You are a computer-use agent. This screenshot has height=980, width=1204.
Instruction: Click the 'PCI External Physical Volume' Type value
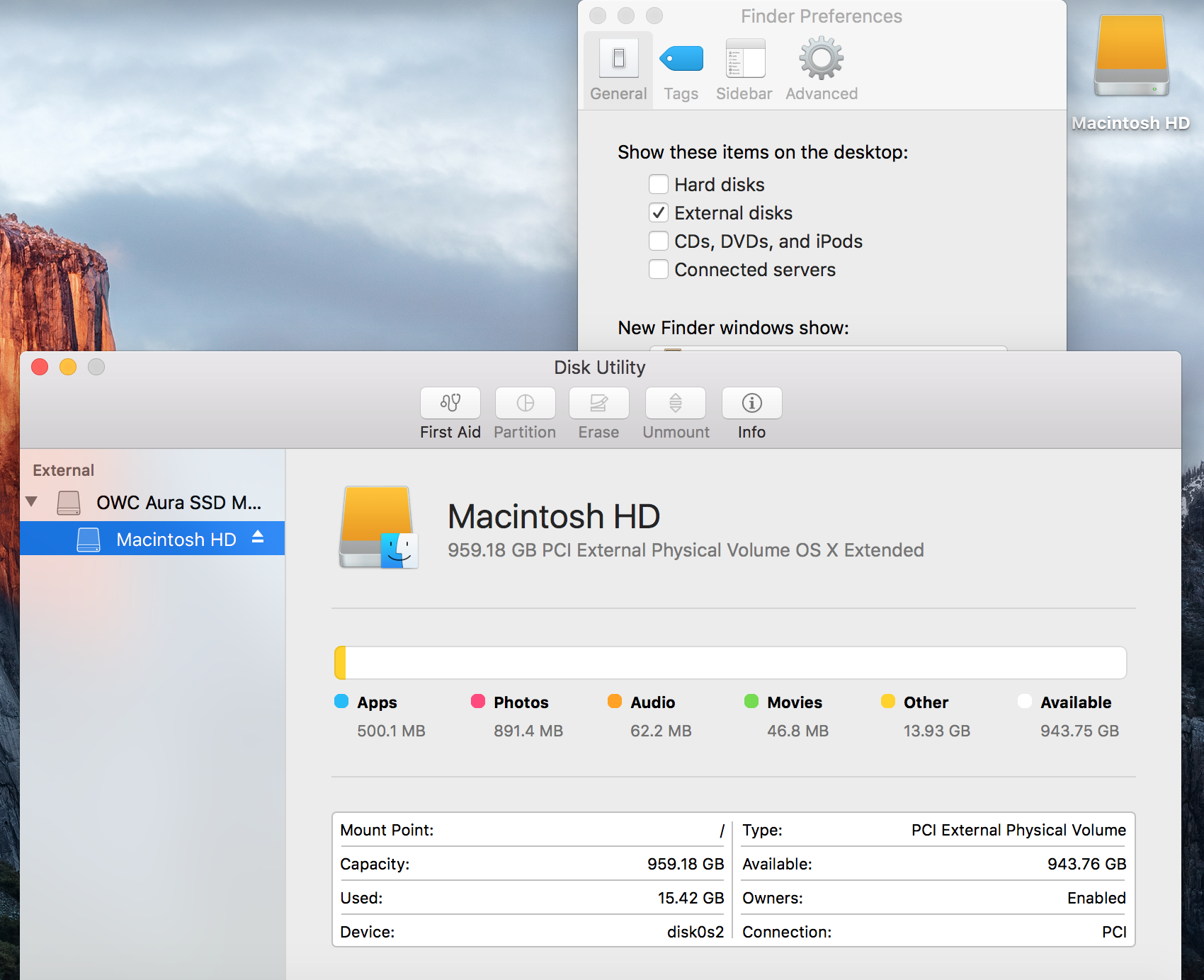1018,830
